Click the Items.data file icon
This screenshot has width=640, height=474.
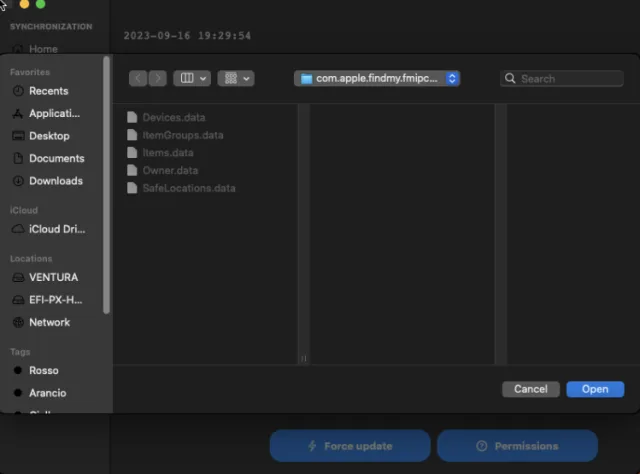tap(132, 153)
